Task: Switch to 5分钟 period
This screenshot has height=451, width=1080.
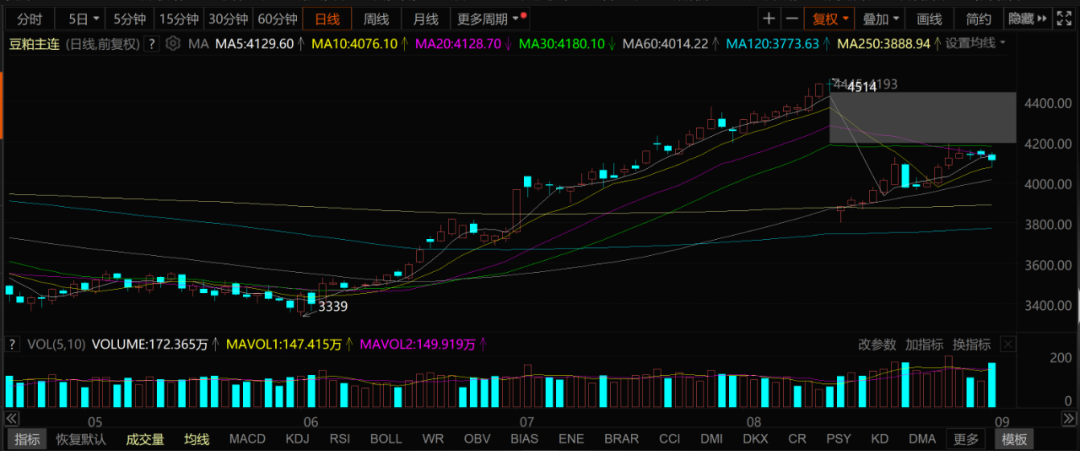Action: (129, 19)
